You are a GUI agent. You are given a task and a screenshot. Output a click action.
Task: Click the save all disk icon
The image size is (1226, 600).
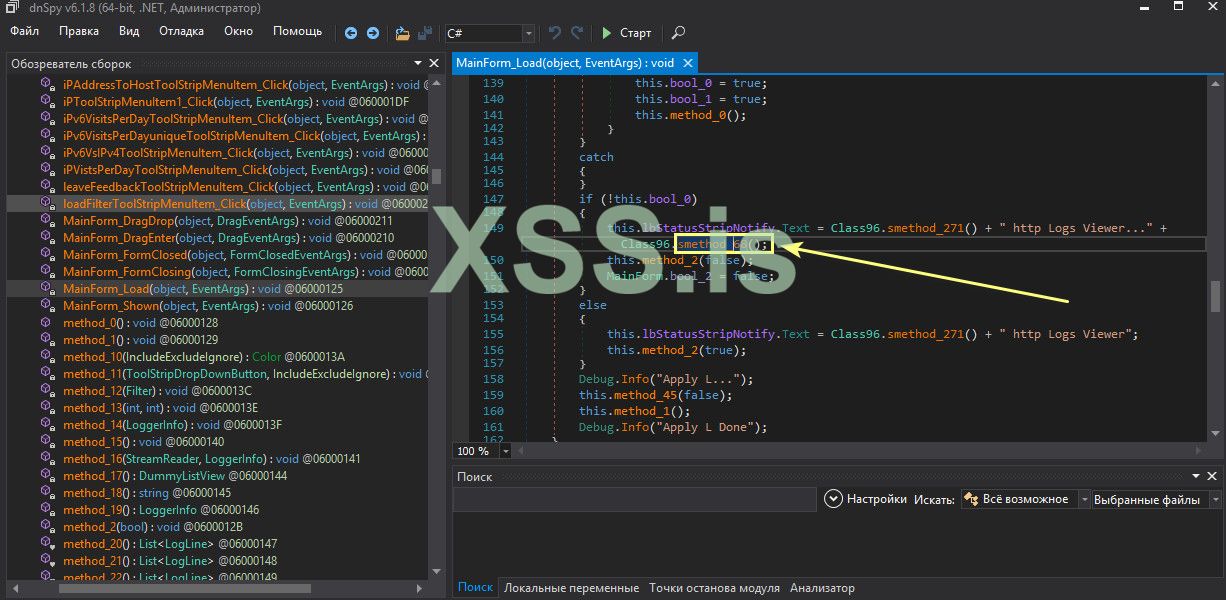[x=425, y=33]
